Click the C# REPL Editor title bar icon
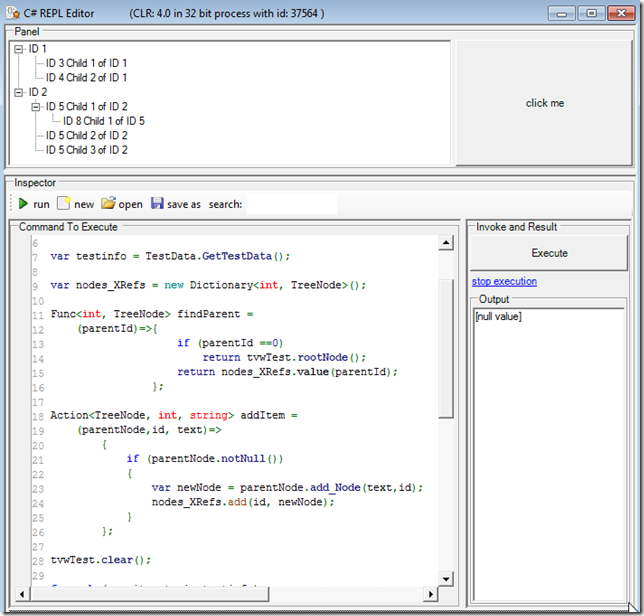 coord(13,13)
